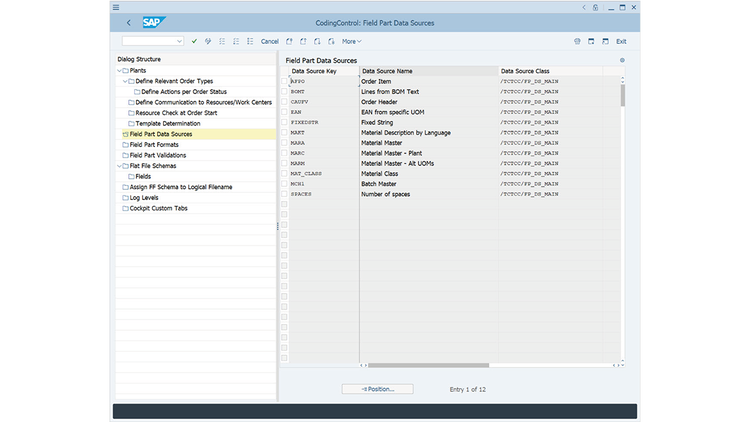Click the SAP logo
Viewport: 750px width, 422px height.
point(154,22)
